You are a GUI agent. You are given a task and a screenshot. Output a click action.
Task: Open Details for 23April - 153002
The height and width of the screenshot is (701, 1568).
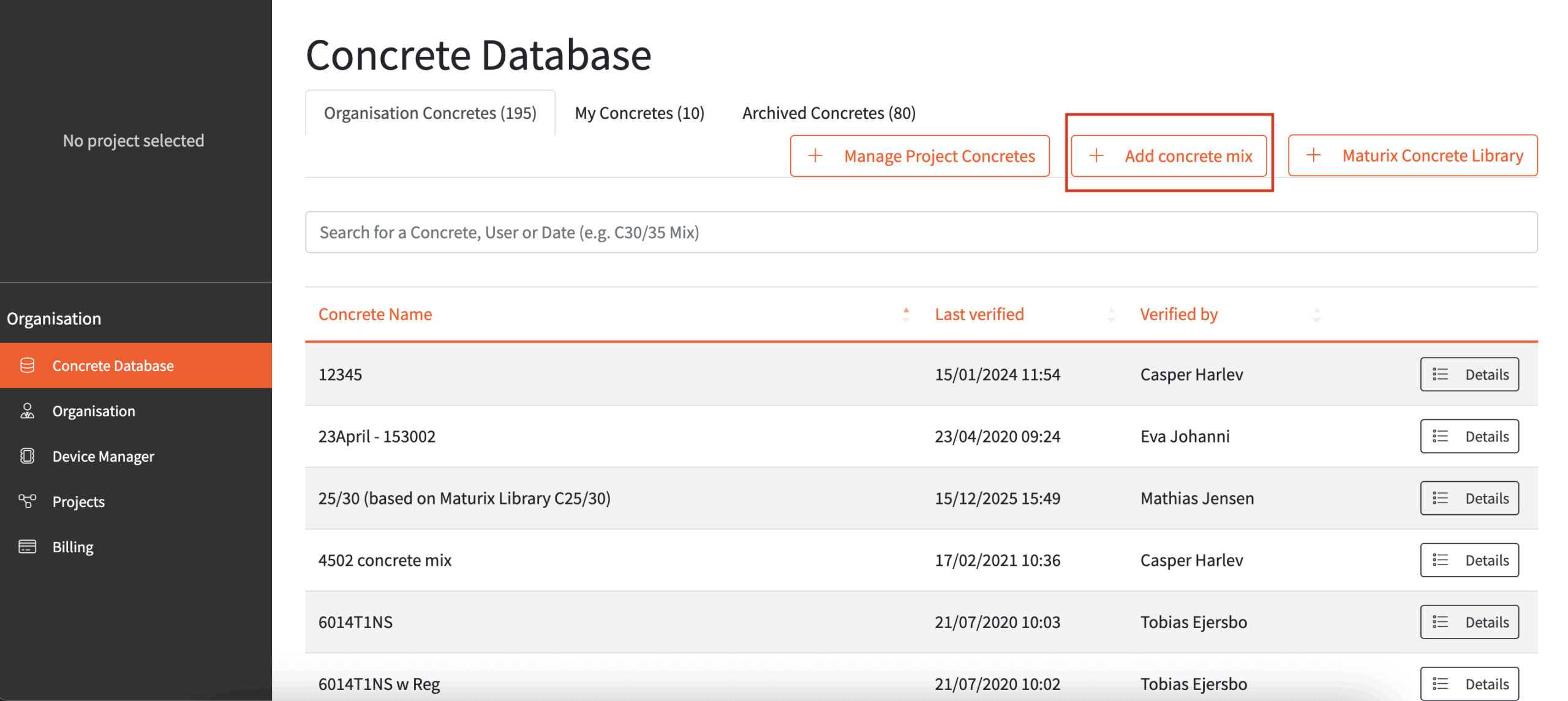pyautogui.click(x=1469, y=437)
